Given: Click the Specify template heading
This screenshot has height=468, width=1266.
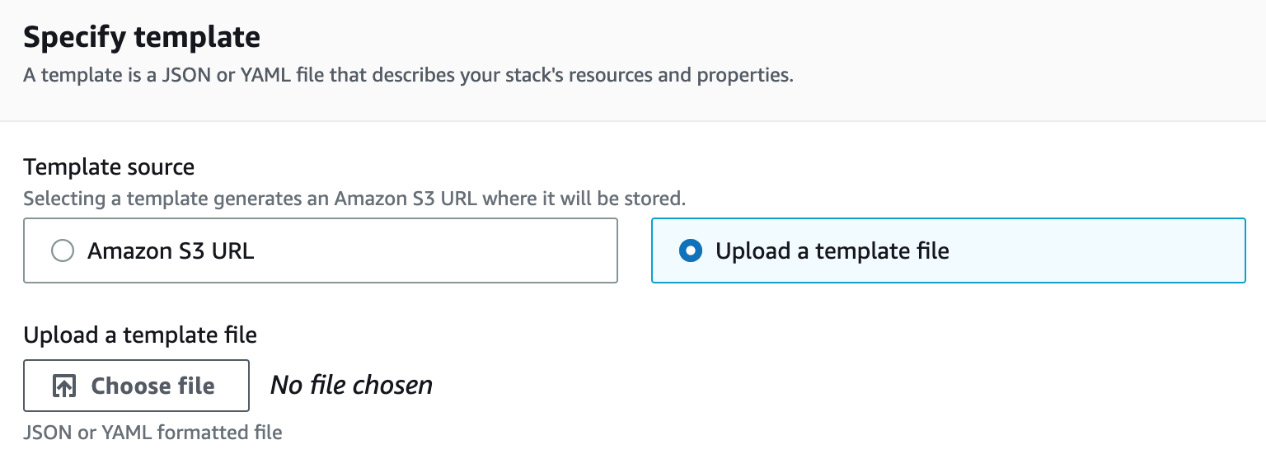Looking at the screenshot, I should coord(141,38).
